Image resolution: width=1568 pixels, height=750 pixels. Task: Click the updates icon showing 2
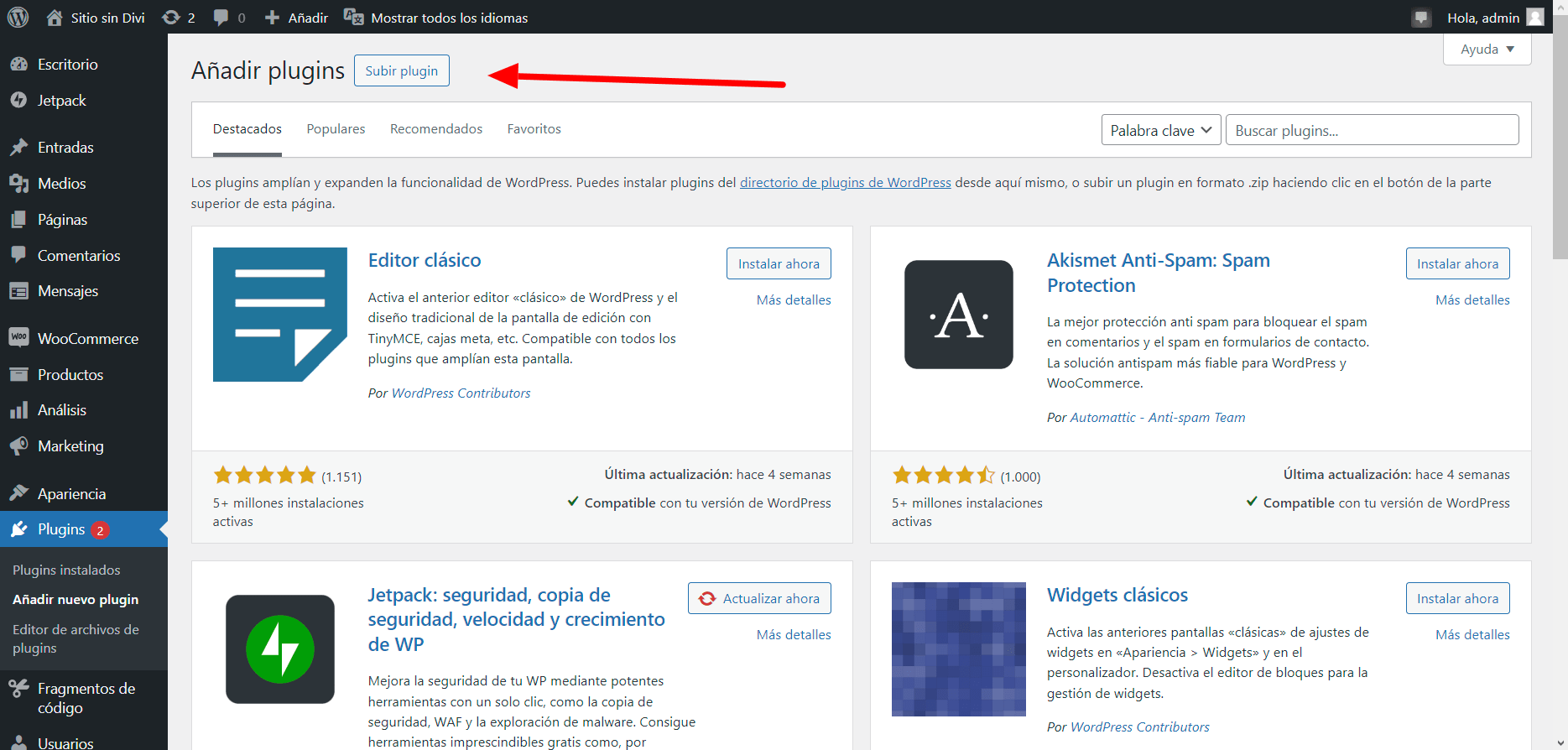tap(171, 18)
